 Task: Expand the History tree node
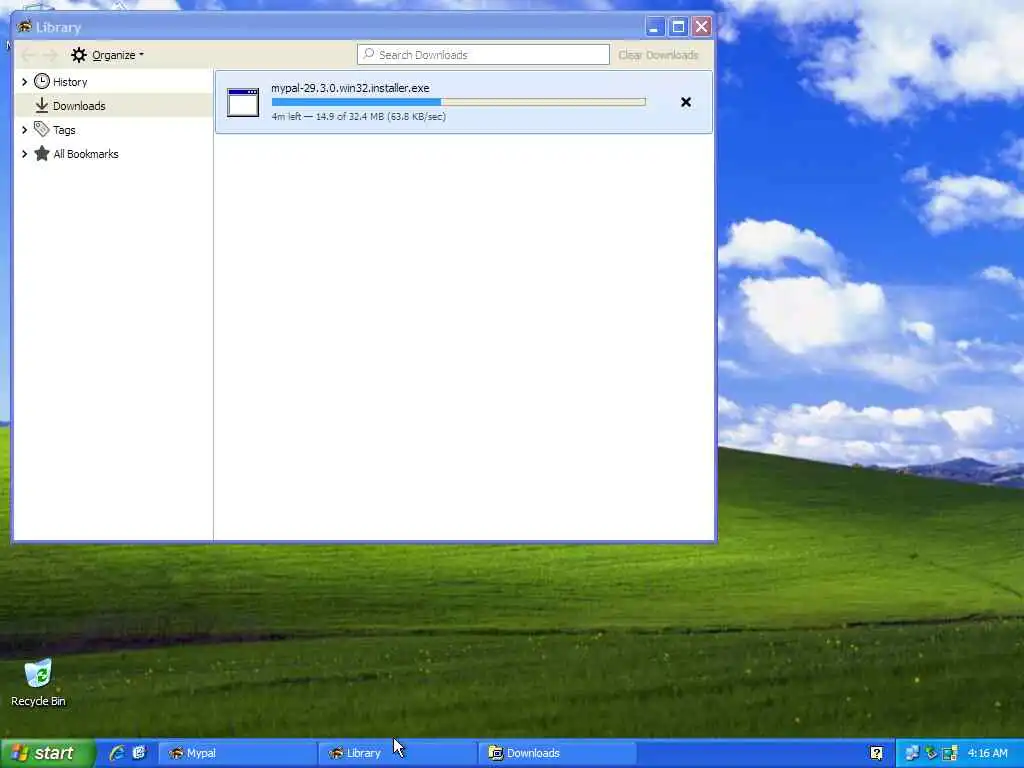[x=24, y=82]
